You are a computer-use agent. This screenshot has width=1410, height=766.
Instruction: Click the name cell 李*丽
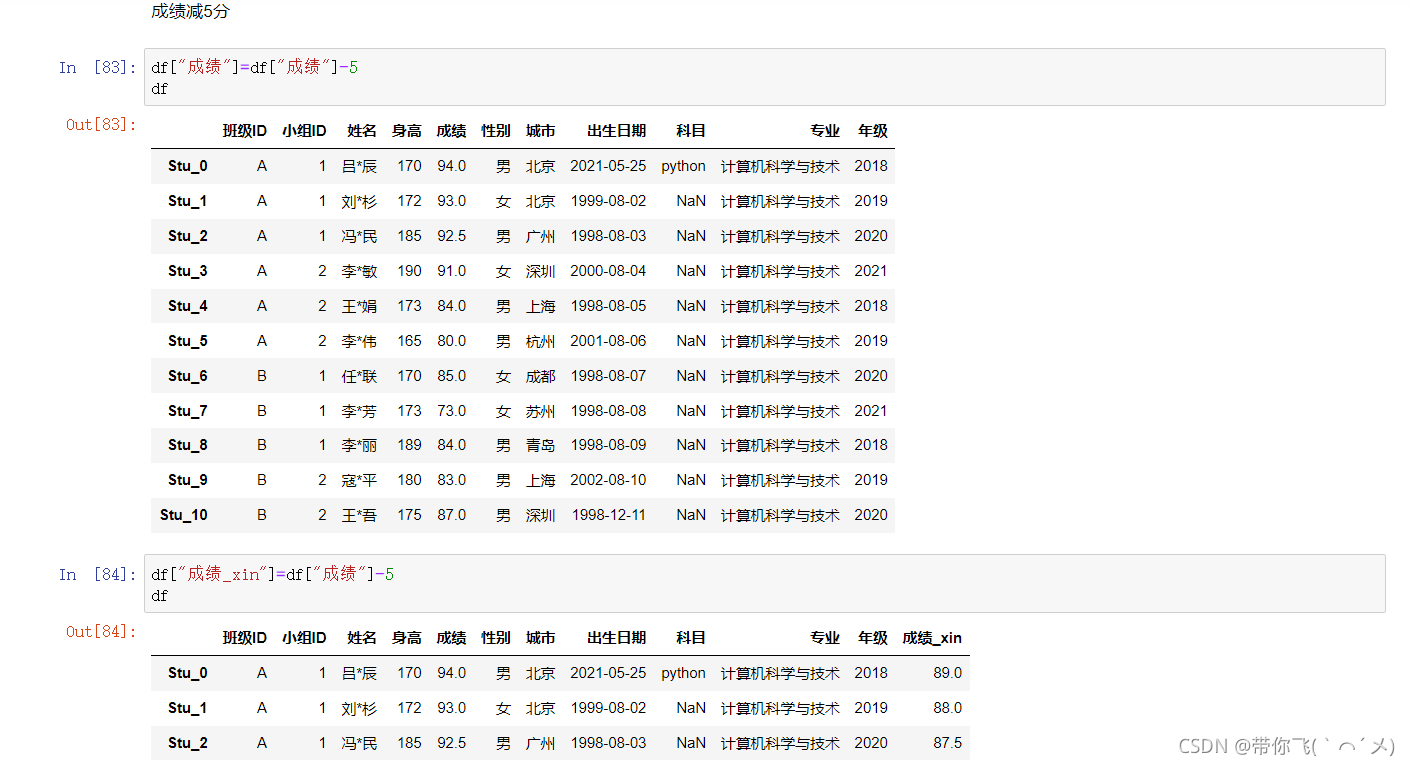tap(359, 445)
